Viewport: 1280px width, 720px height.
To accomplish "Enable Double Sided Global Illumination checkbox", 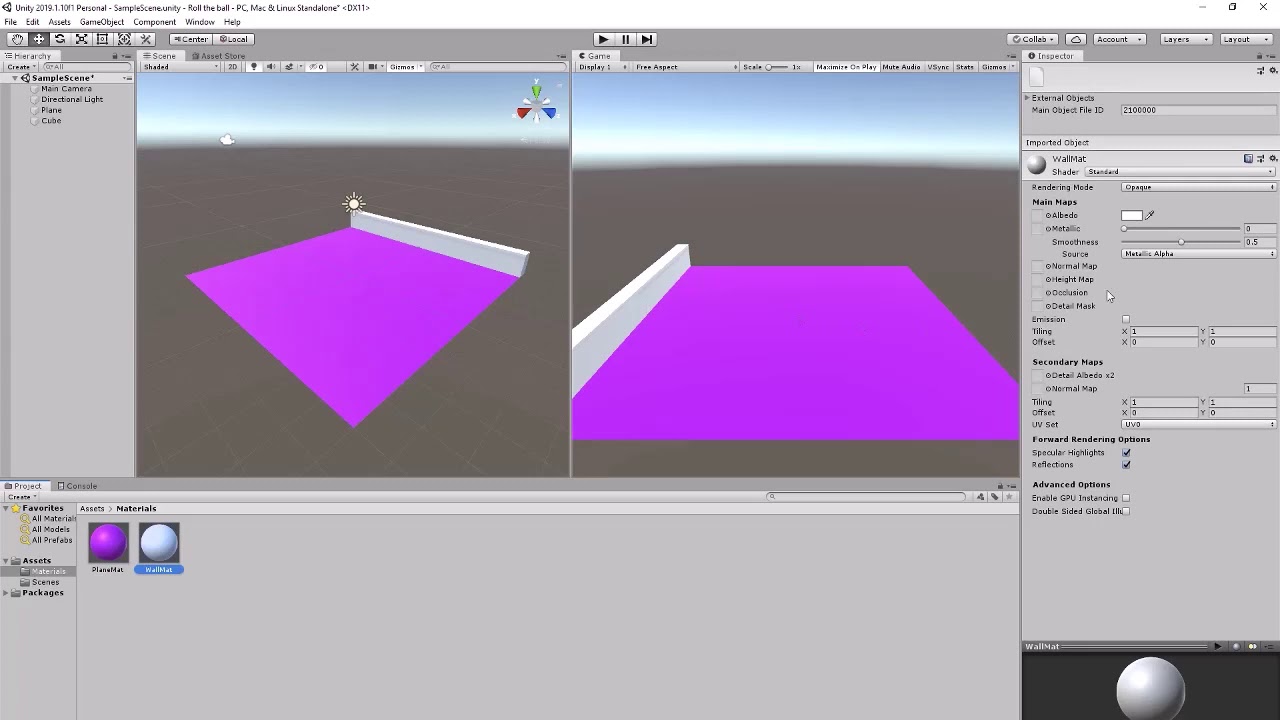I will pyautogui.click(x=1126, y=511).
